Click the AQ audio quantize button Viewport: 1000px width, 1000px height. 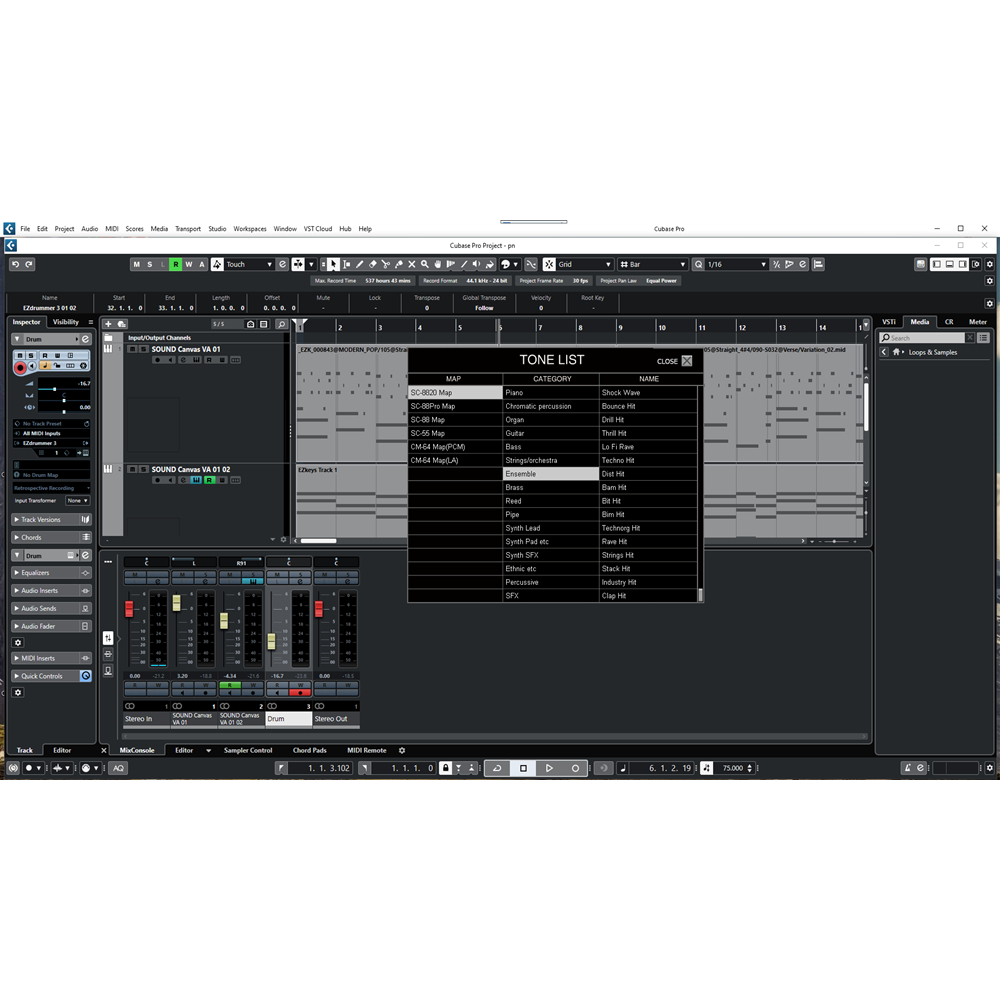119,768
